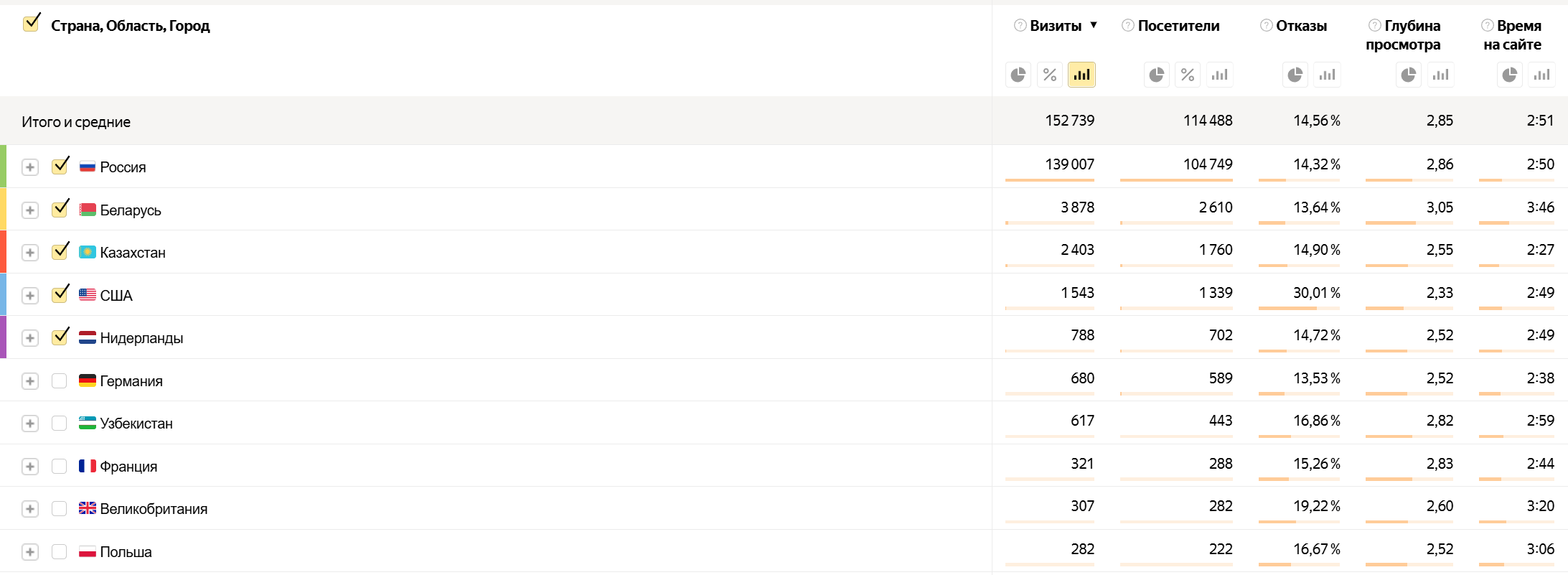Click pie chart icon under Глубина просмотра
This screenshot has width=1568, height=575.
pyautogui.click(x=1409, y=75)
